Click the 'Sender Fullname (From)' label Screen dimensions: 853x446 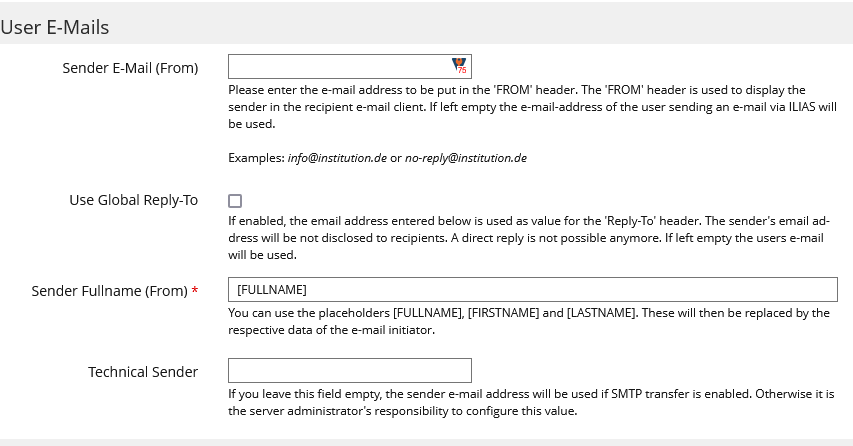[109, 291]
